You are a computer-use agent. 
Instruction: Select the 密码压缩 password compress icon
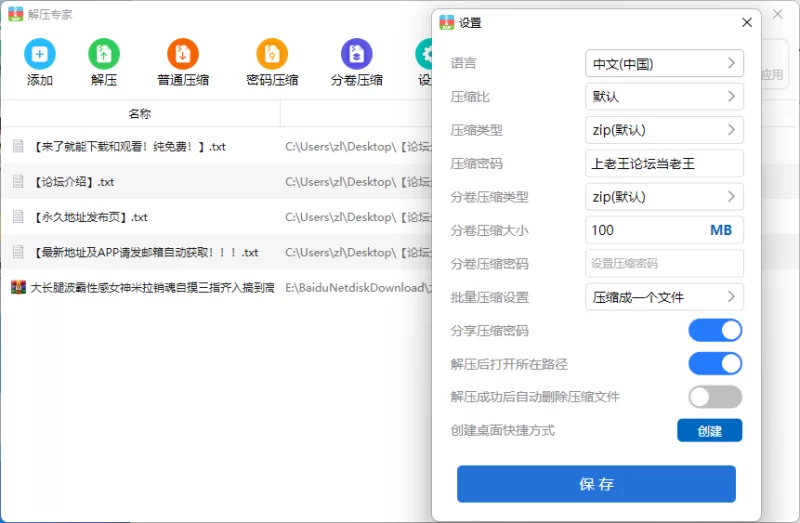(272, 54)
